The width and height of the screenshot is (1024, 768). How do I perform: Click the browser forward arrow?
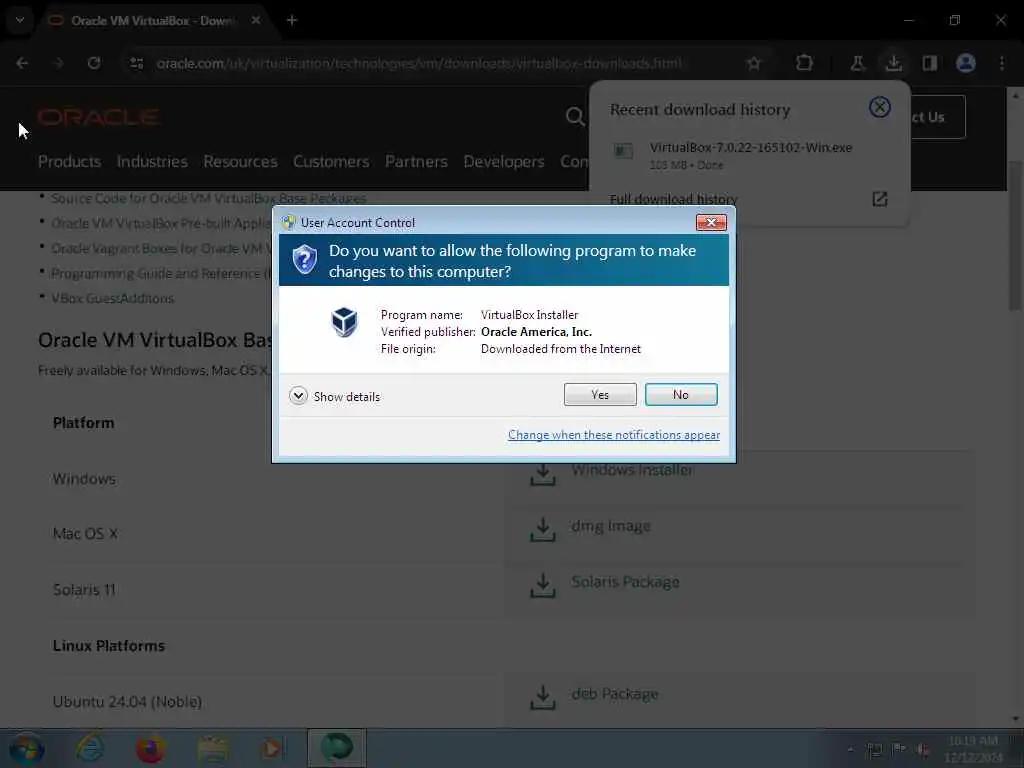(58, 63)
